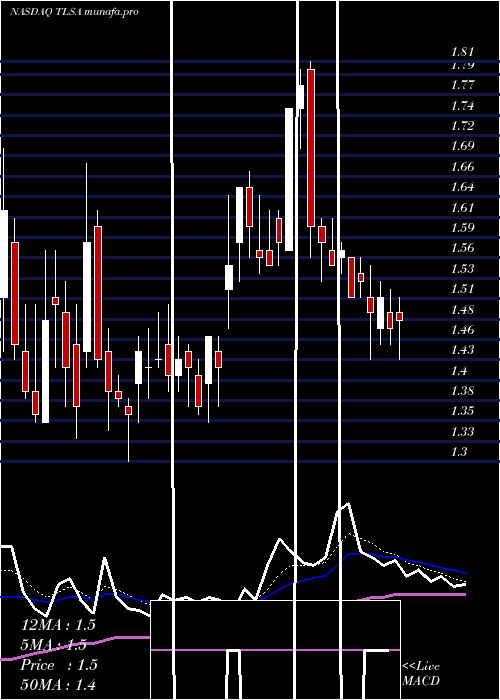Viewport: 500px width, 700px height.
Task: Click the 1.77 price axis label
Action: click(462, 84)
